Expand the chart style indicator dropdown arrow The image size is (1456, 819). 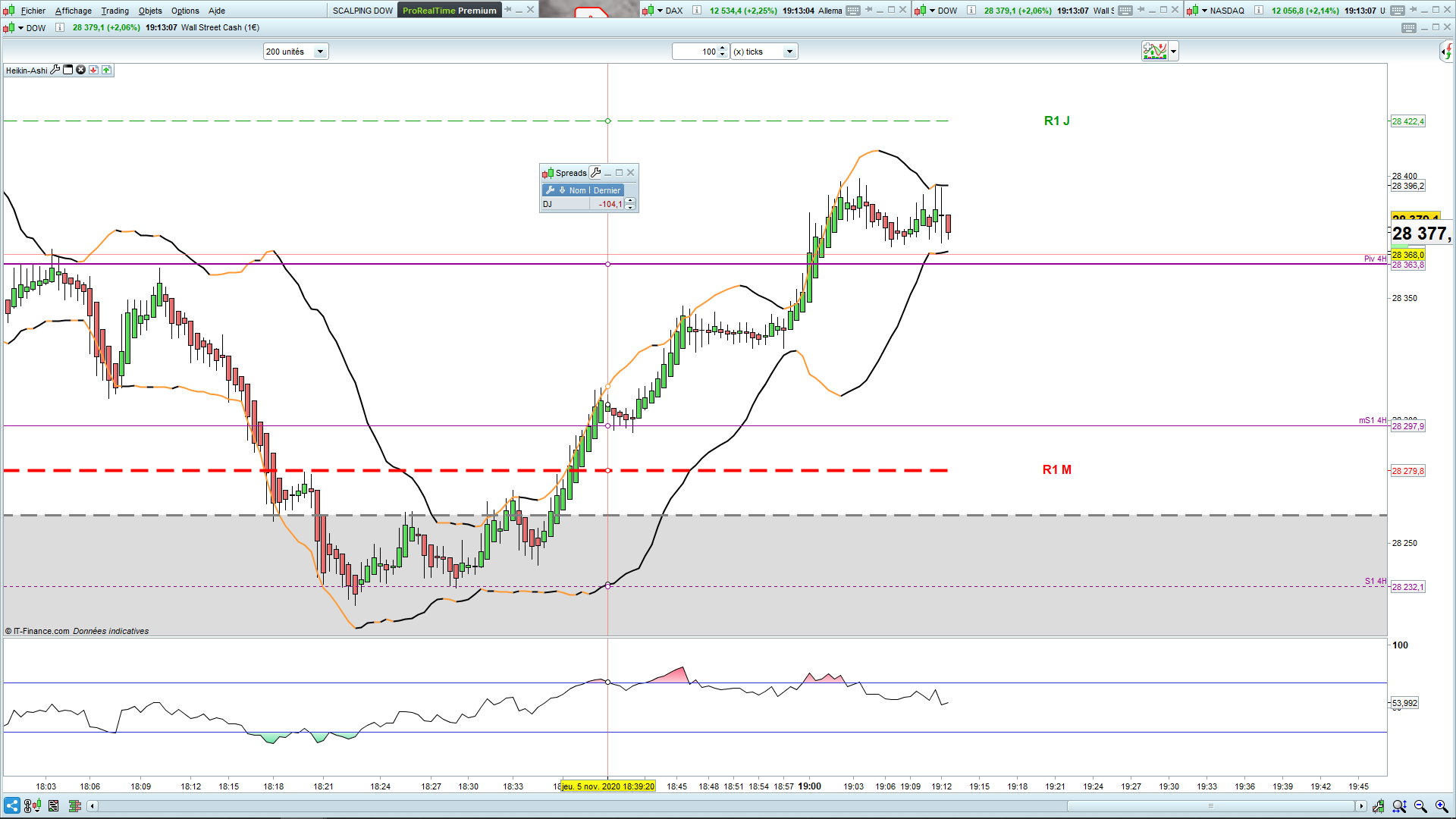[1173, 52]
